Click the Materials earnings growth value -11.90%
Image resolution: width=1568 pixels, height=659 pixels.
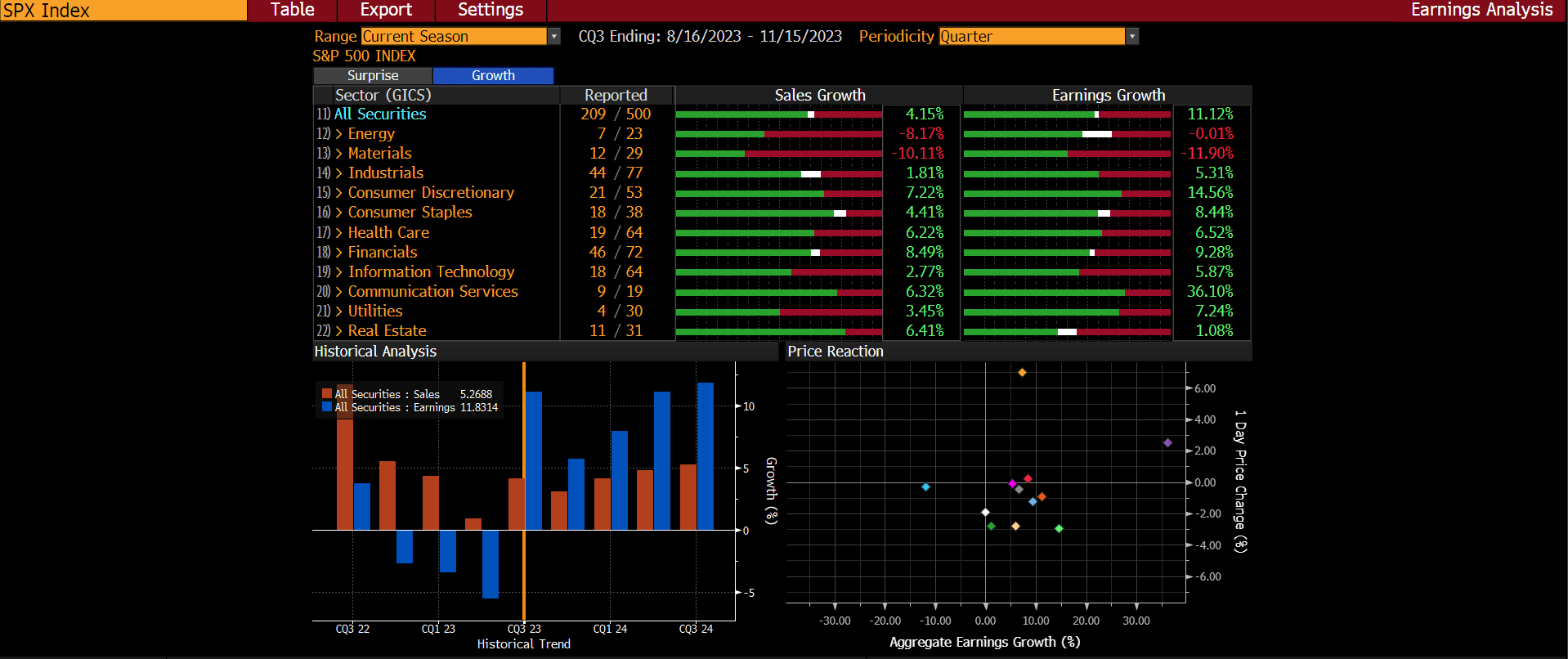[1207, 153]
